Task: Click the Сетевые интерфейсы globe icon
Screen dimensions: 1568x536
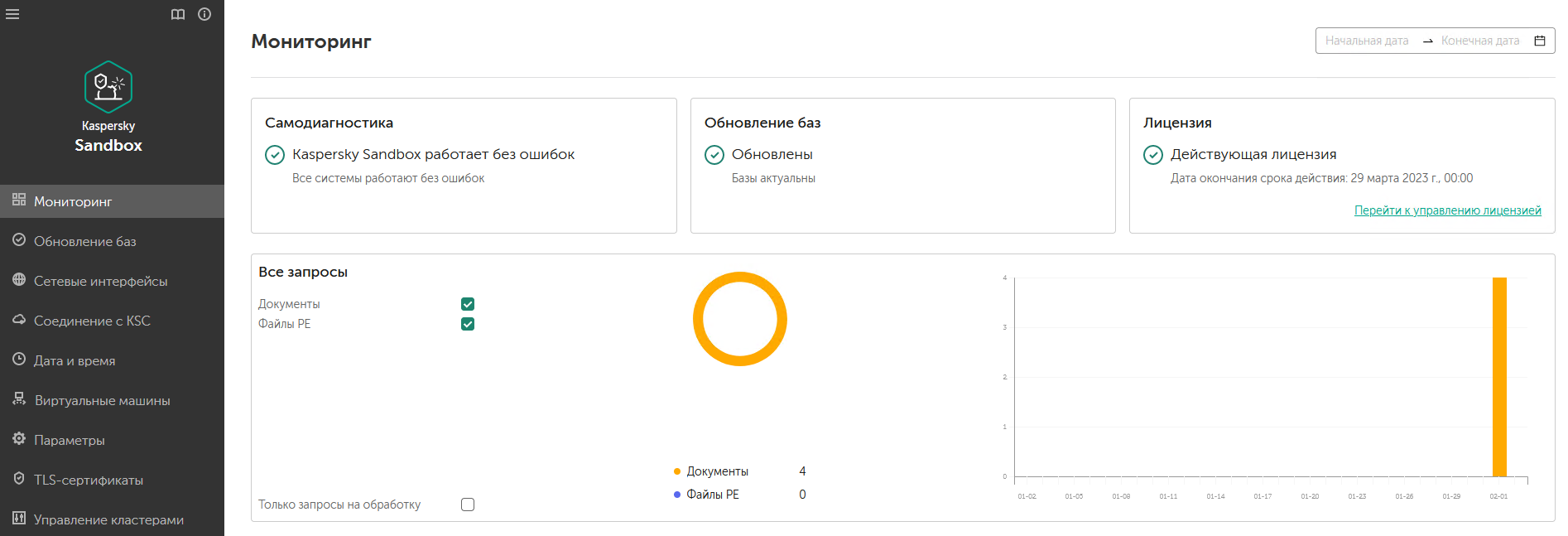Action: pyautogui.click(x=19, y=280)
